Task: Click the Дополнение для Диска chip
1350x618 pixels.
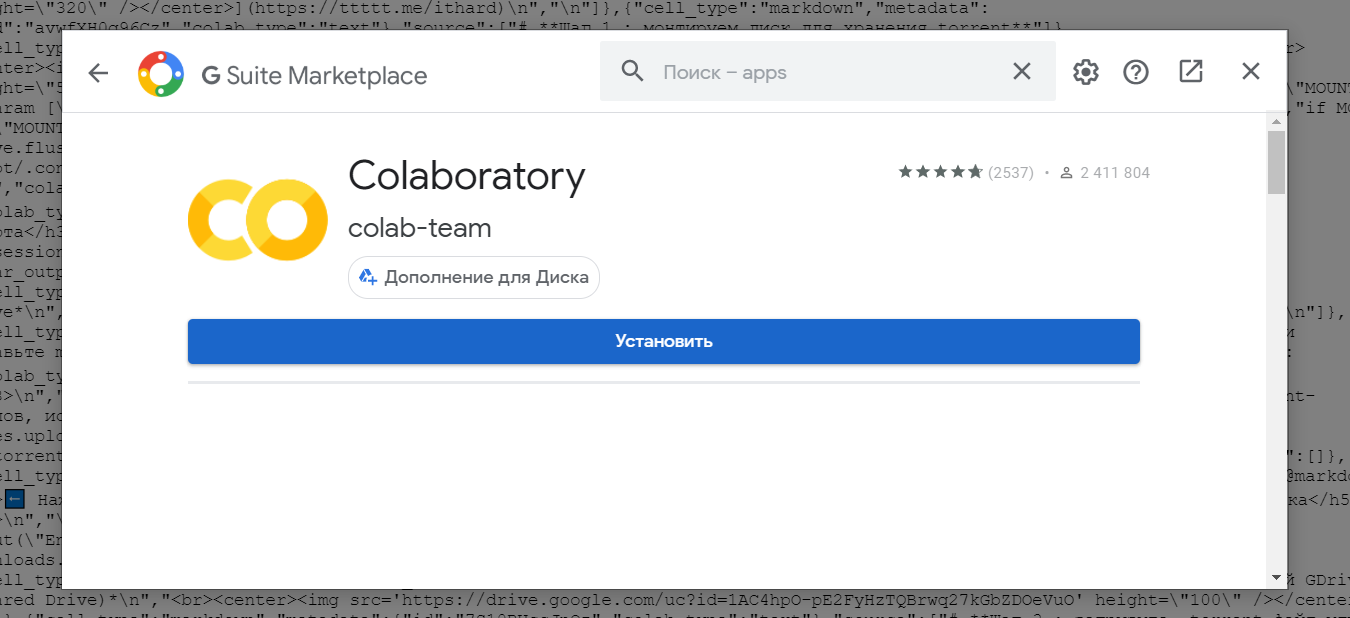Action: point(474,277)
